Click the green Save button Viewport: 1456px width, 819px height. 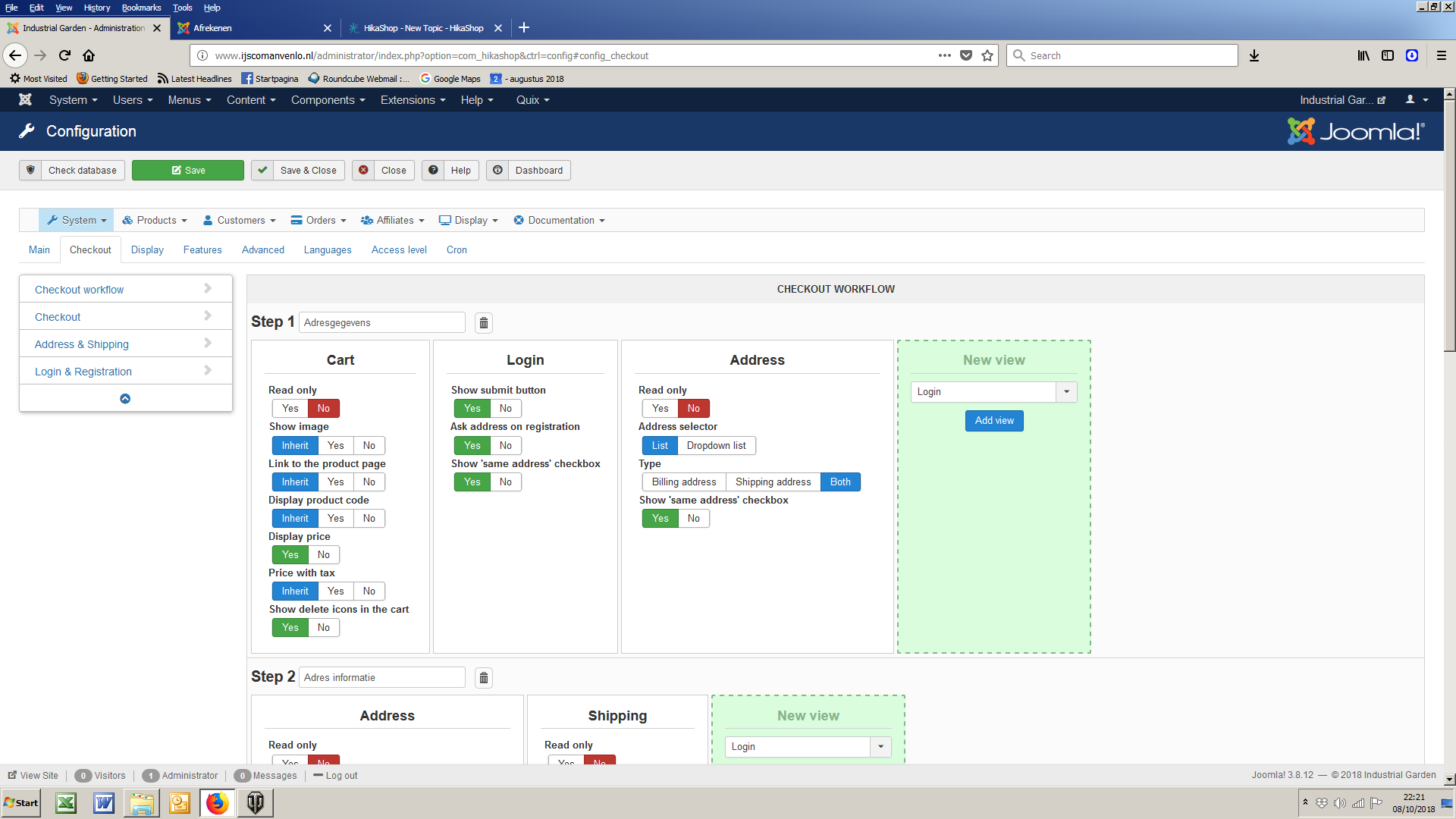click(x=188, y=171)
